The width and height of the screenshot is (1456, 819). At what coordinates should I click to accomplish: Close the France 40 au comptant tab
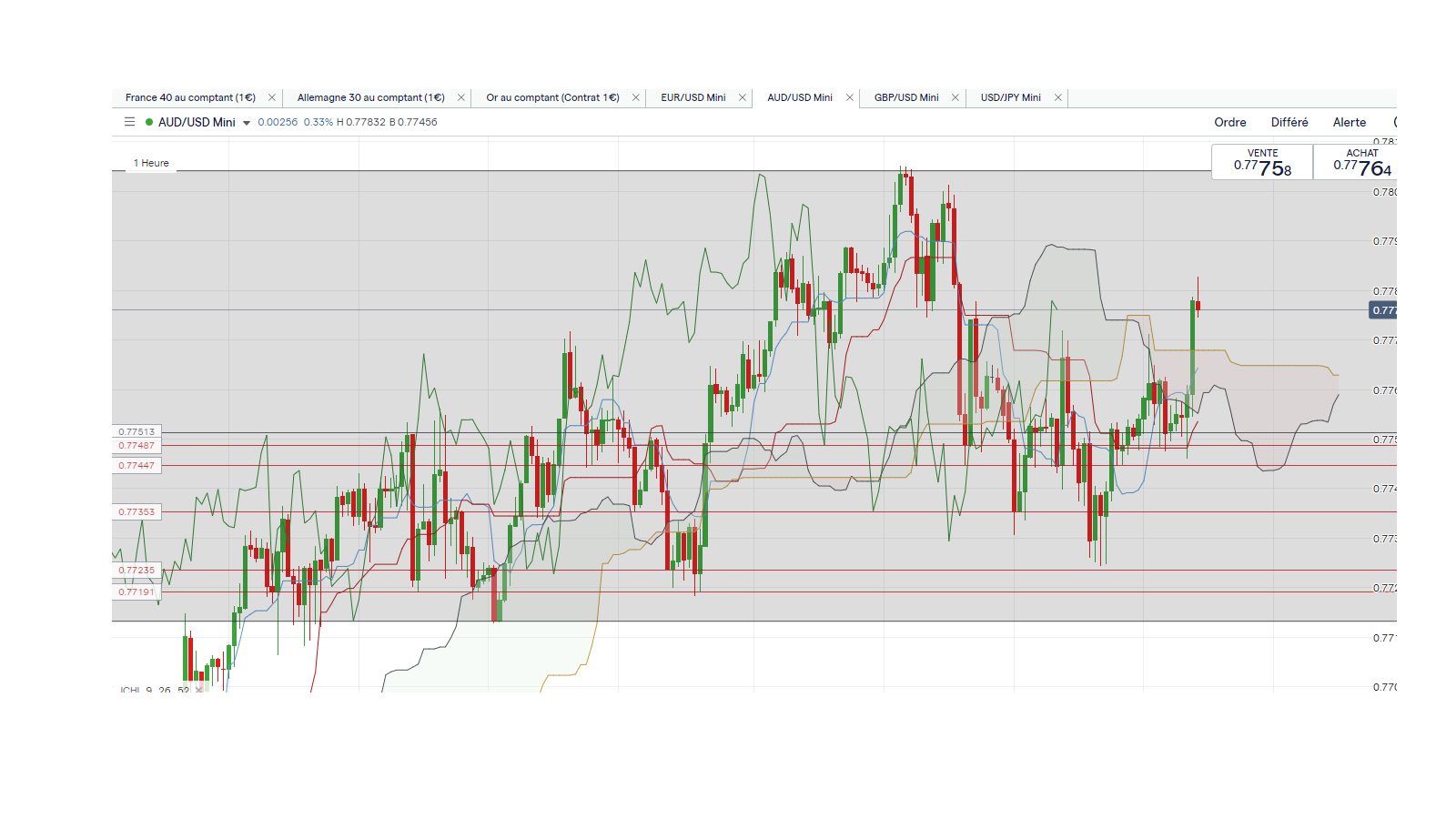pyautogui.click(x=271, y=97)
